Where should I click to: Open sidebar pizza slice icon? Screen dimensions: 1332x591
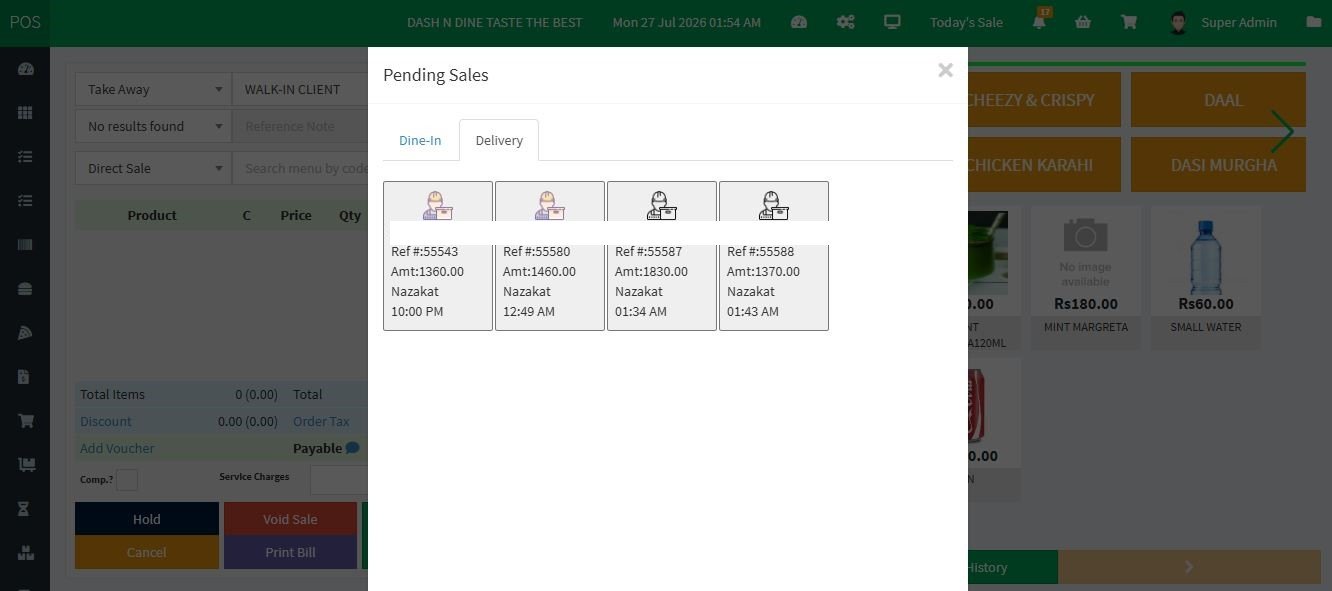(26, 333)
